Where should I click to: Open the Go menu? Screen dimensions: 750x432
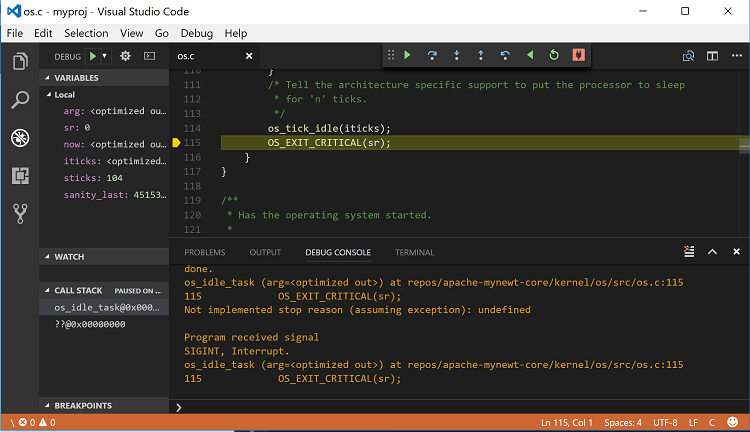pyautogui.click(x=162, y=33)
